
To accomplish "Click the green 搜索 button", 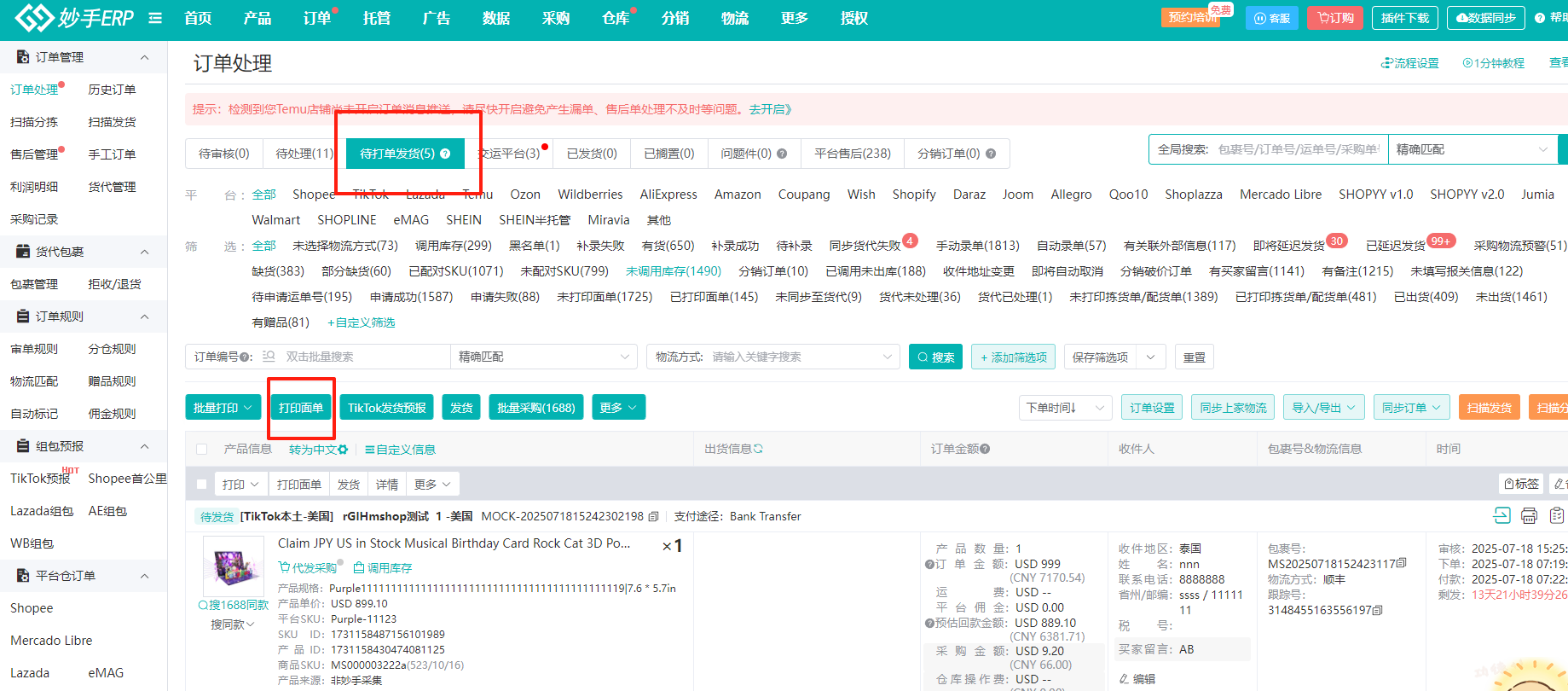I will pos(935,357).
